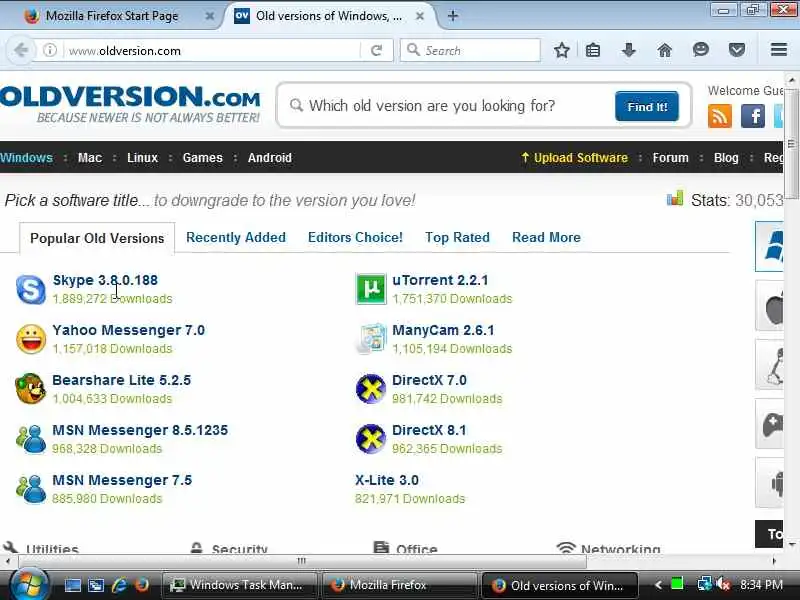The image size is (800, 600).
Task: Launch Internet Explorer from quick launch
Action: [x=119, y=585]
